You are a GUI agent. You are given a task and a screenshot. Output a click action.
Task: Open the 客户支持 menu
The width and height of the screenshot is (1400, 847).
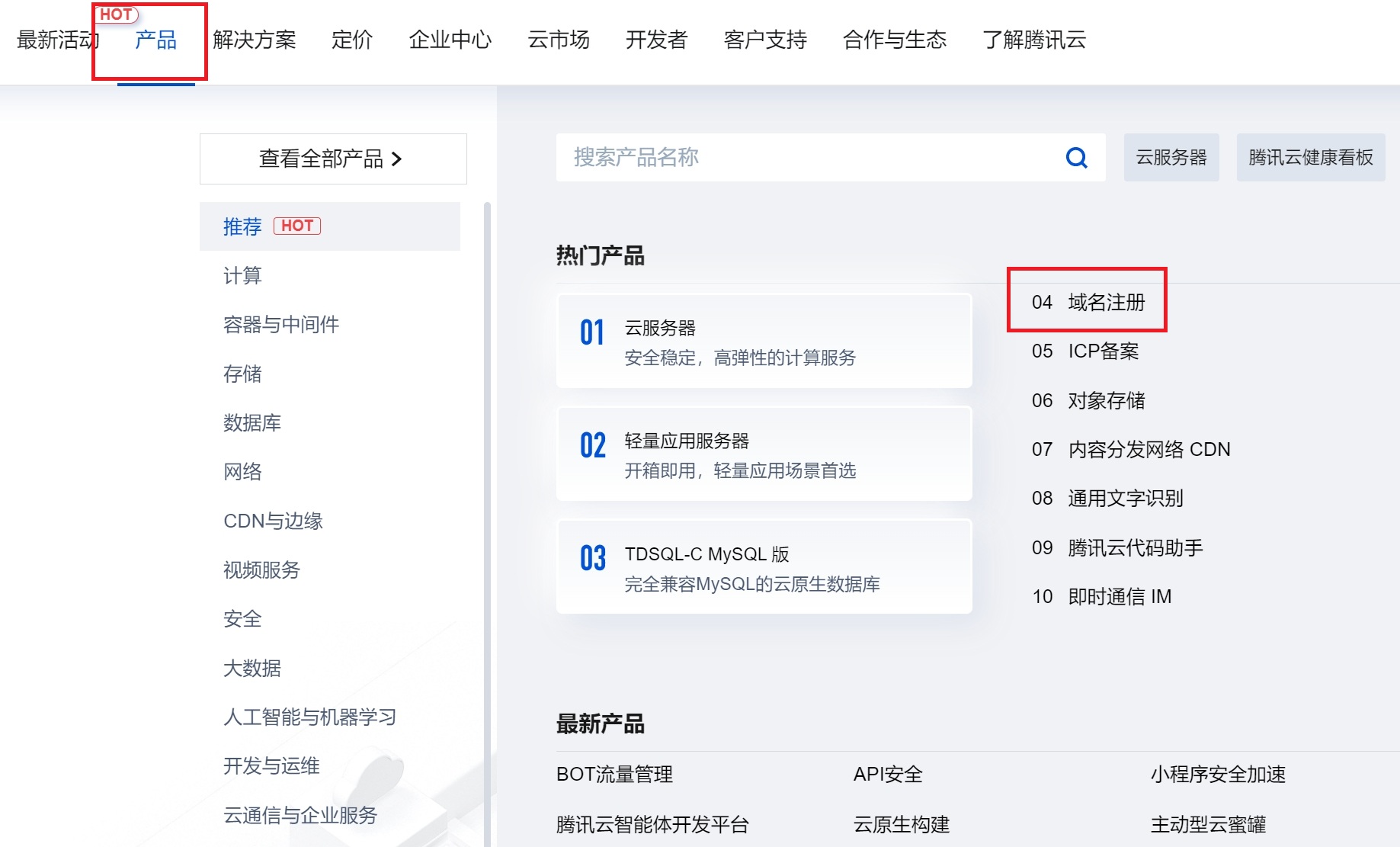coord(765,40)
